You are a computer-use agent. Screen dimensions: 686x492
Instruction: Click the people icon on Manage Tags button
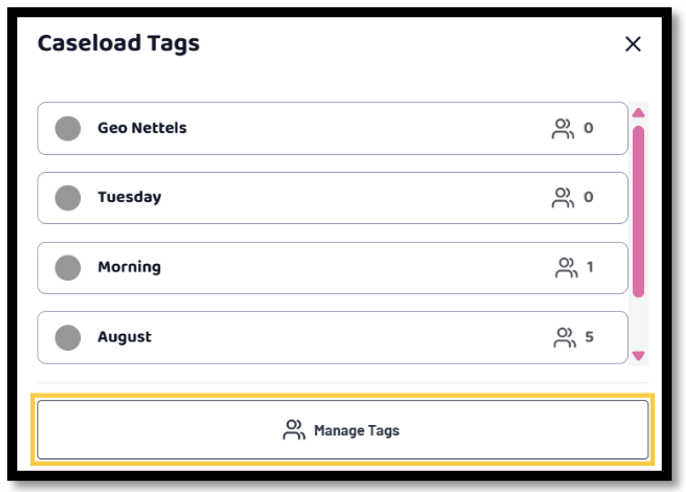(x=294, y=429)
